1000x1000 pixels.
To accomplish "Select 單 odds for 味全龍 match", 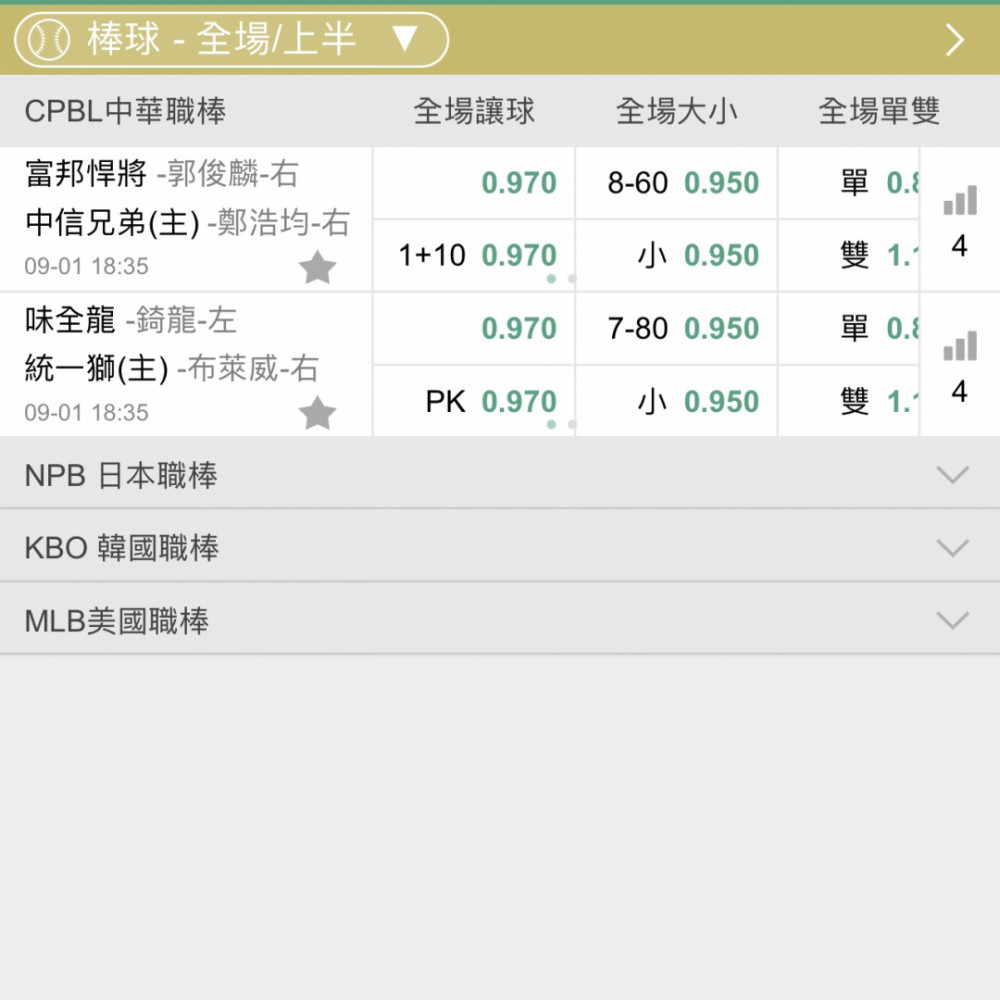I will pos(849,328).
